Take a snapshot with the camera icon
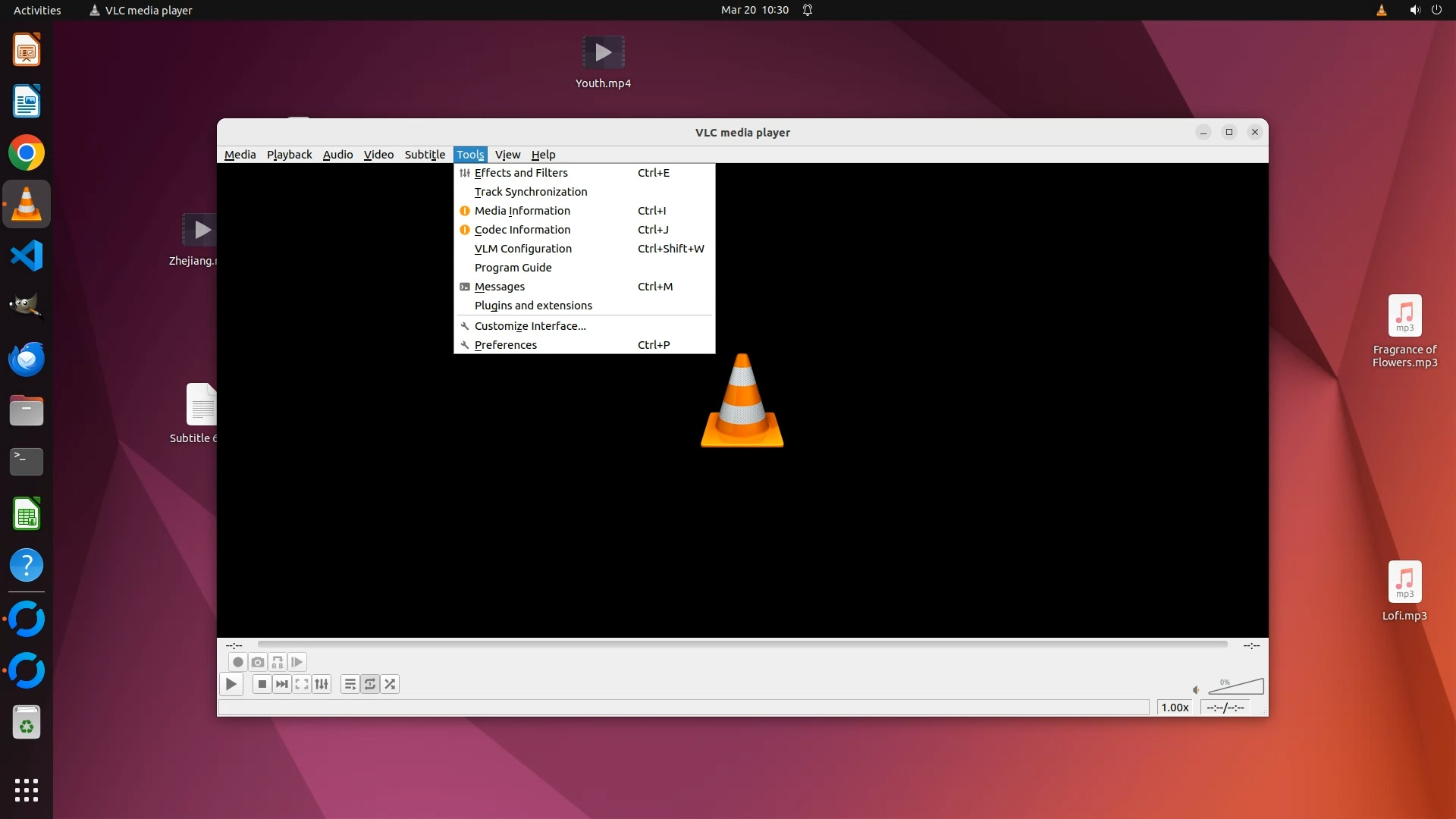The image size is (1456, 819). (258, 662)
